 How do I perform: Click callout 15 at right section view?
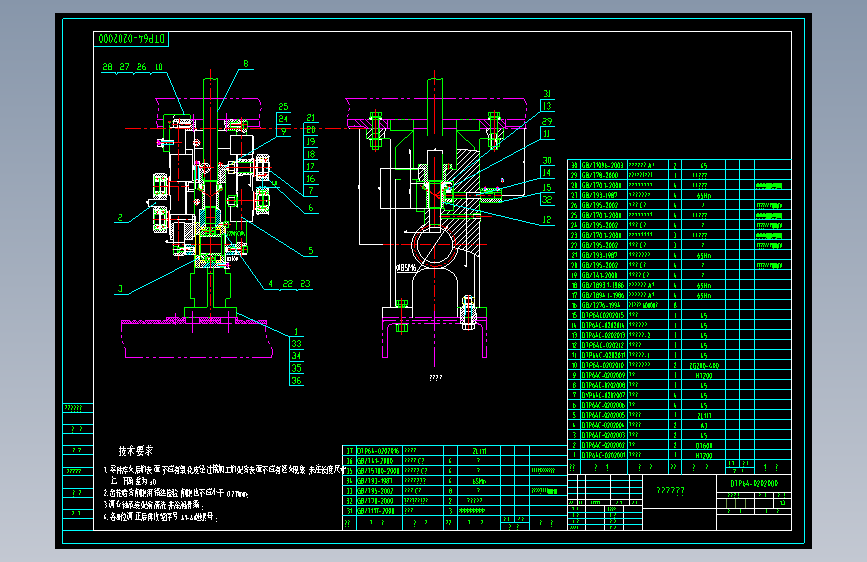[x=547, y=188]
